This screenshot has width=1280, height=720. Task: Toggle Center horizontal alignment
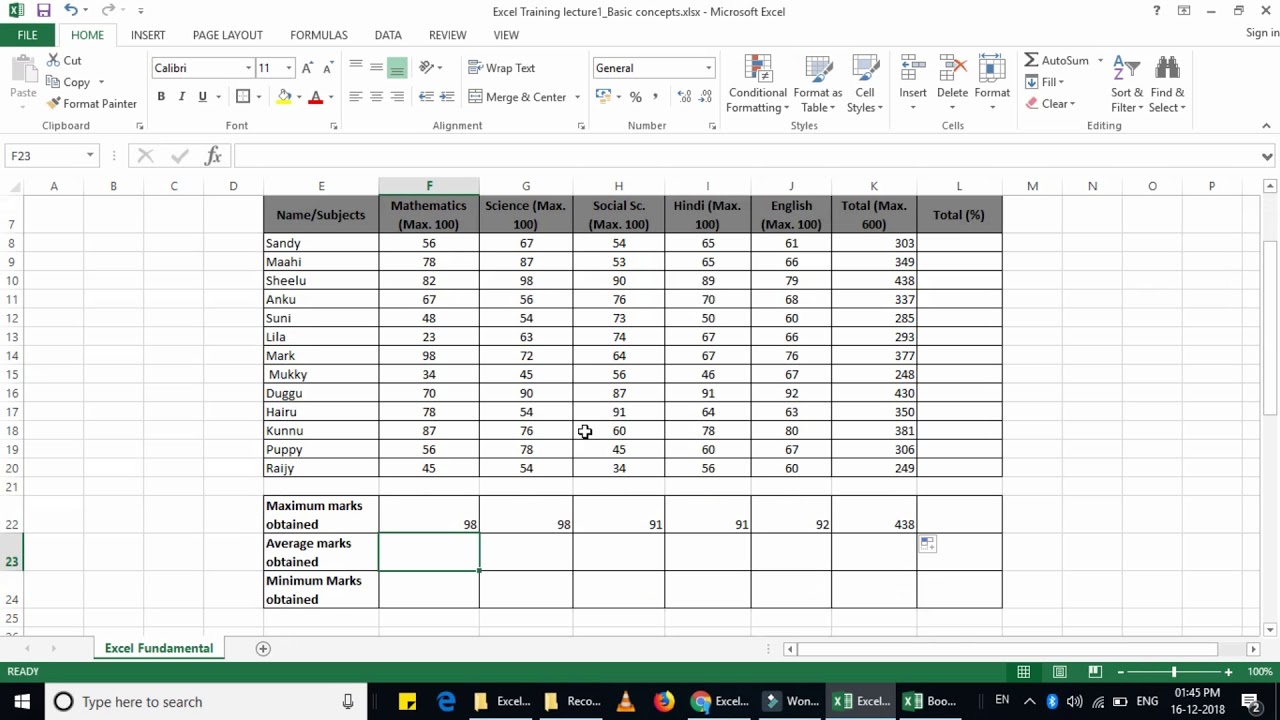click(x=376, y=97)
